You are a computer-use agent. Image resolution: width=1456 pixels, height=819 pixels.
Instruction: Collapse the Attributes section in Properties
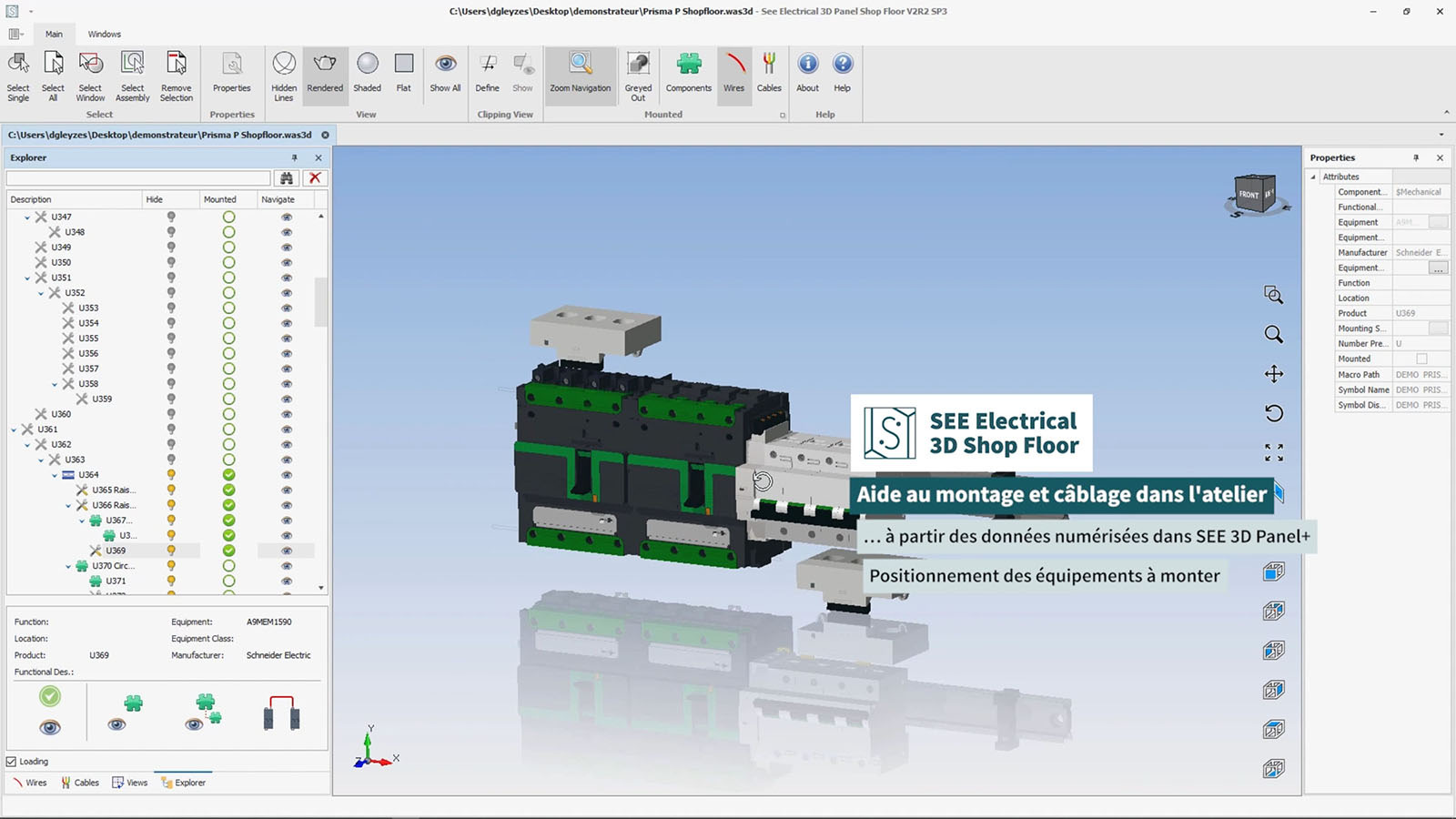1313,177
